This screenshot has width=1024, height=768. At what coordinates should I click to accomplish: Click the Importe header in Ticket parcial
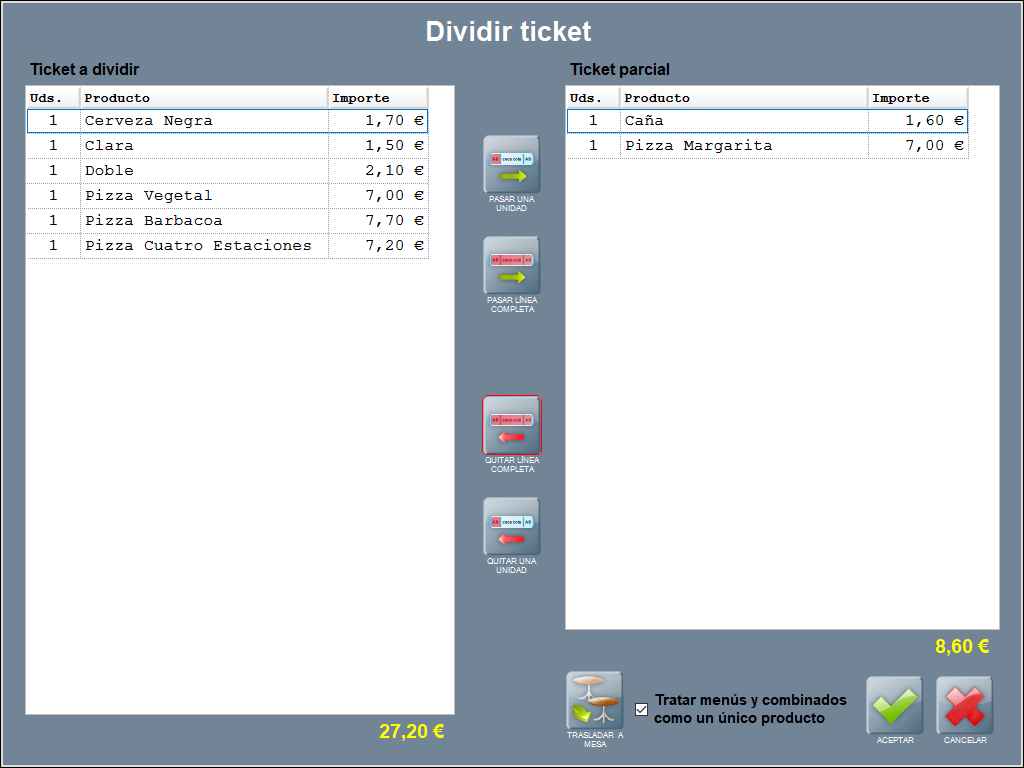click(917, 98)
